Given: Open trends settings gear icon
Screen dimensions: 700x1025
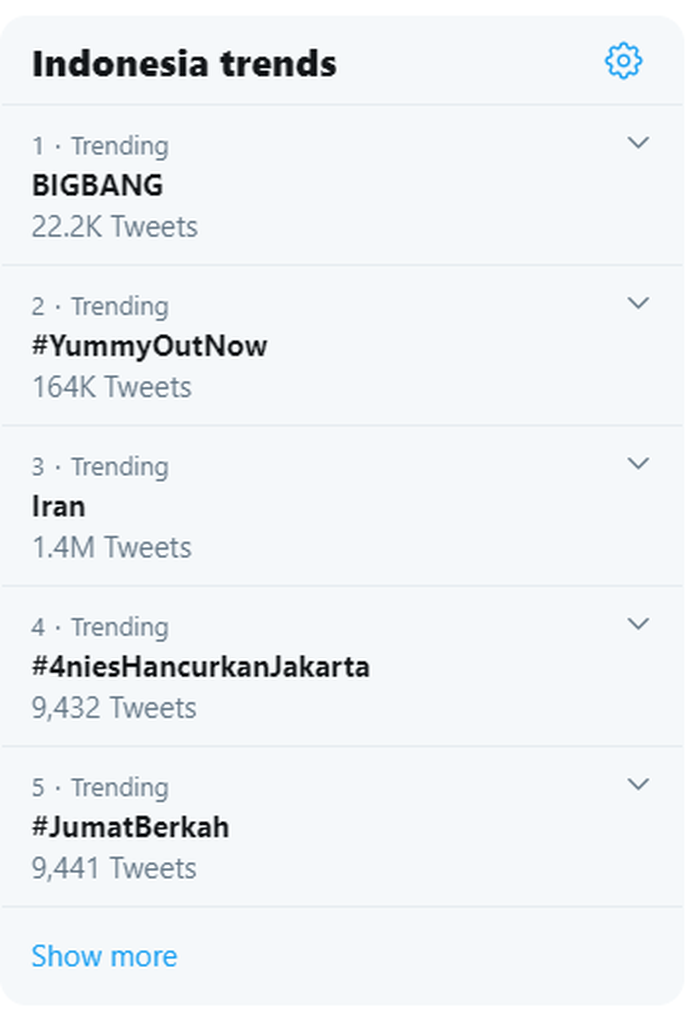Looking at the screenshot, I should pyautogui.click(x=624, y=61).
